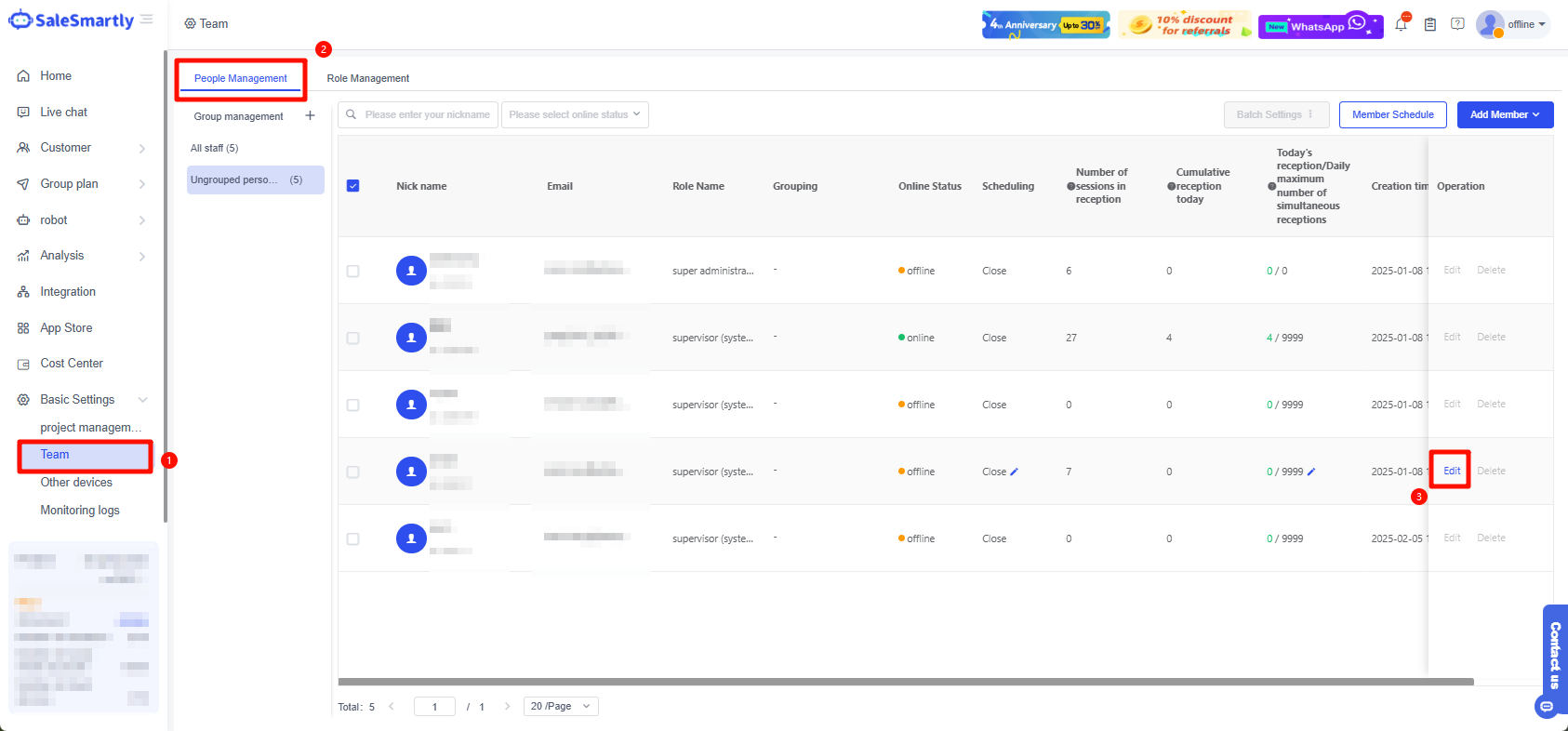The image size is (1568, 731).
Task: Click the clipboard icon in top bar
Action: click(x=1430, y=24)
